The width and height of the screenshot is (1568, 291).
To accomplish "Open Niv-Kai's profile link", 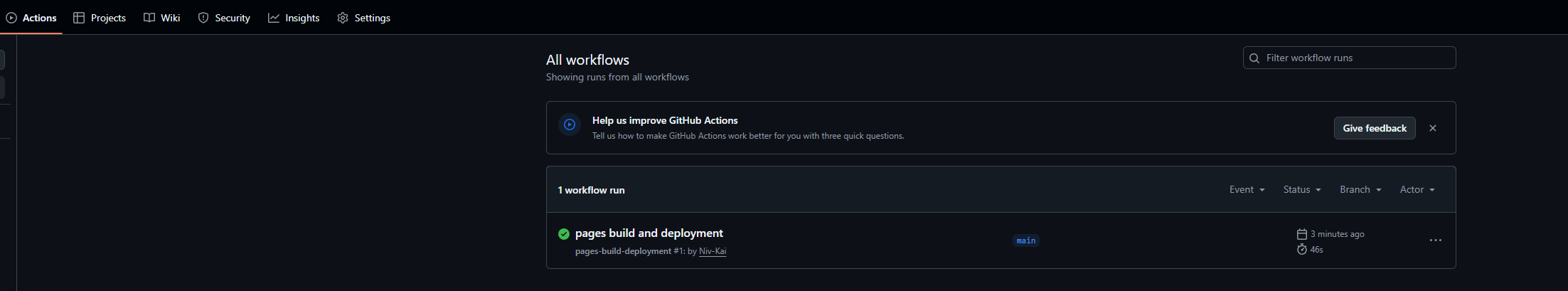I will [x=713, y=251].
